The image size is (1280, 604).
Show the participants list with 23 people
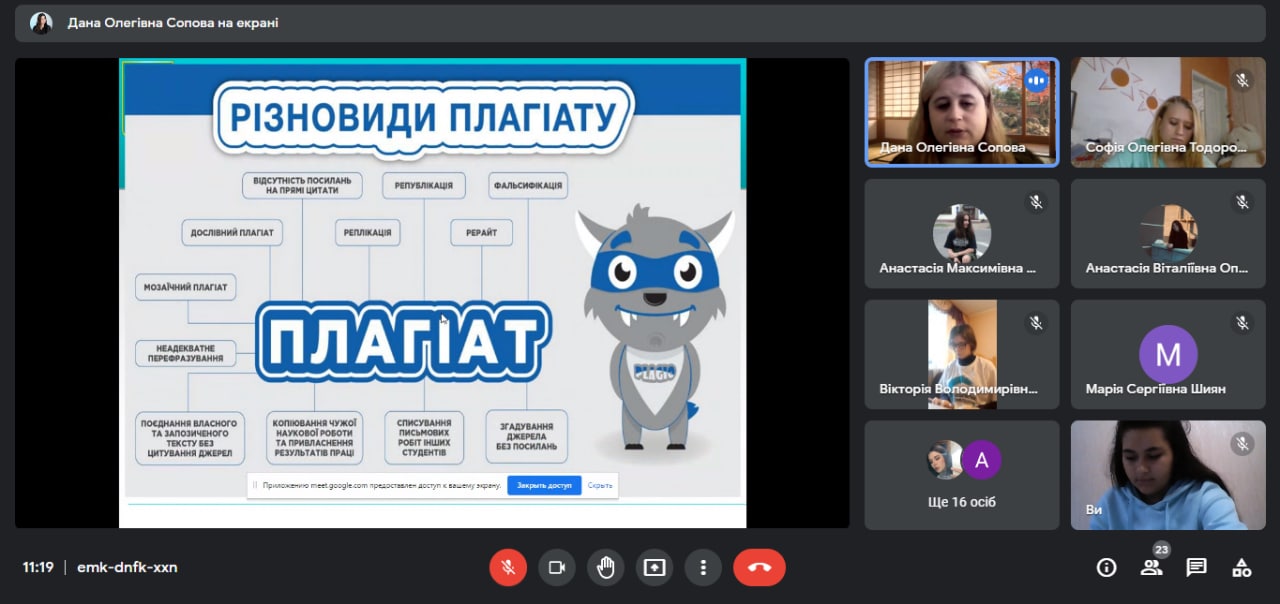(1151, 568)
